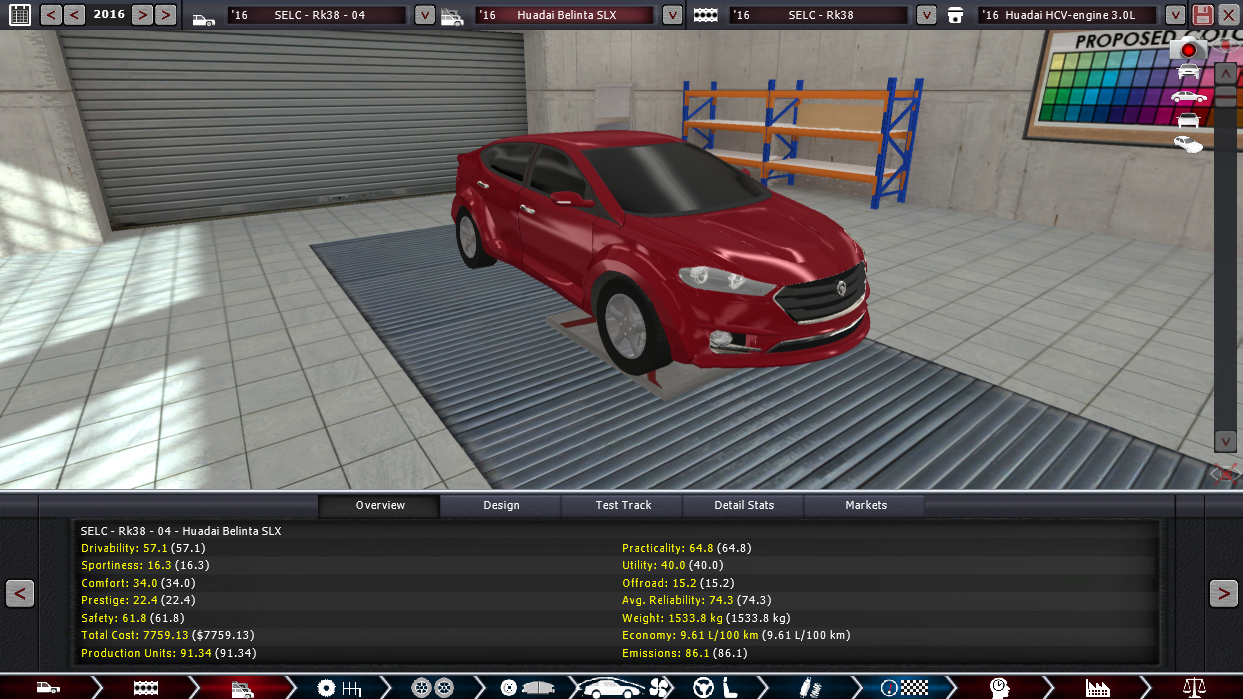
Task: Expand the Huadai Belinta SLX trim dropdown
Action: [x=672, y=15]
